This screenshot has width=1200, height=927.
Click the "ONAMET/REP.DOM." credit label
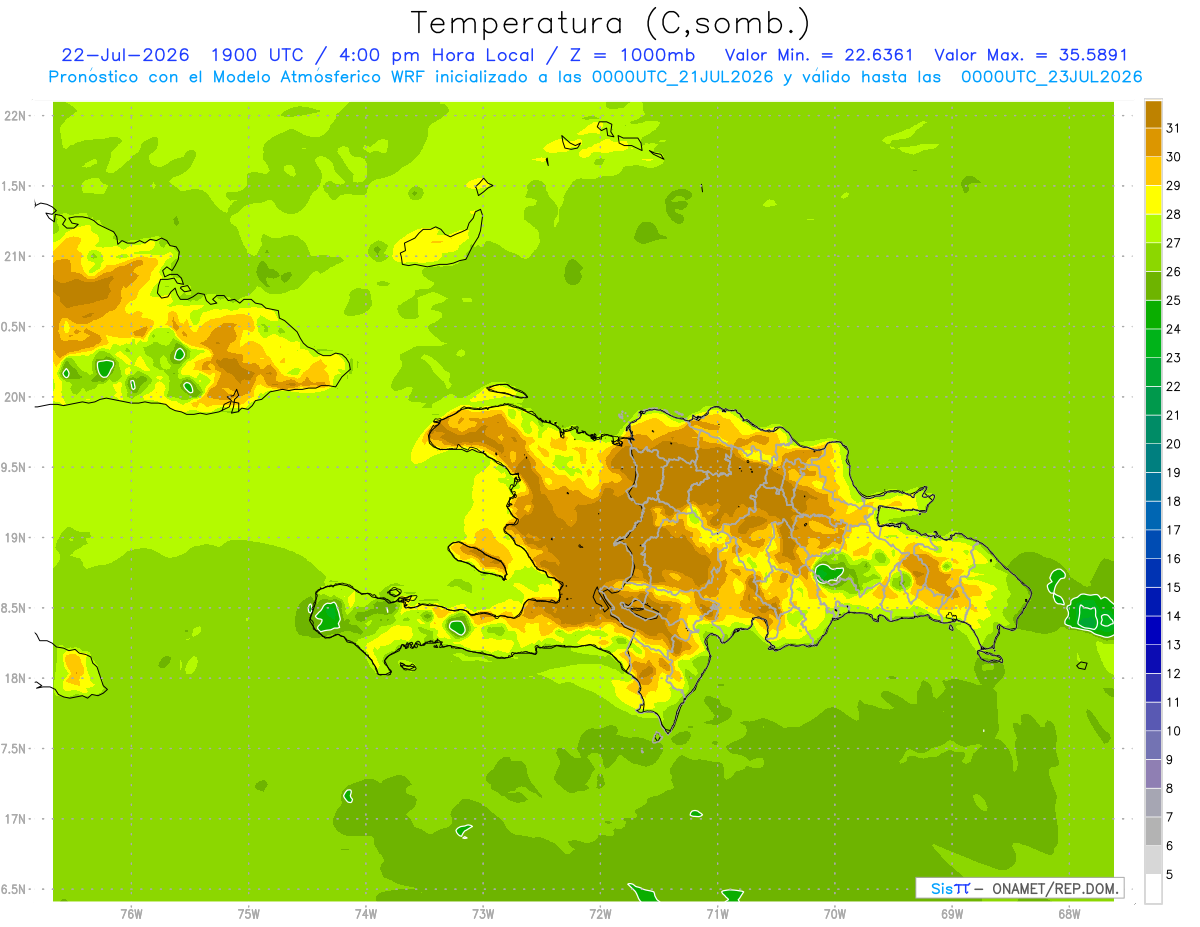(1056, 888)
